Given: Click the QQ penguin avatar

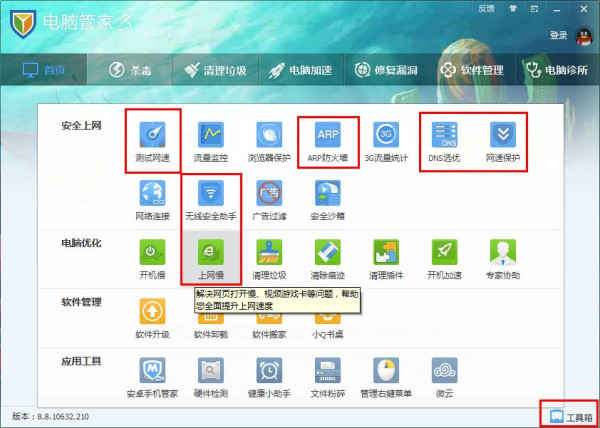Looking at the screenshot, I should click(584, 36).
